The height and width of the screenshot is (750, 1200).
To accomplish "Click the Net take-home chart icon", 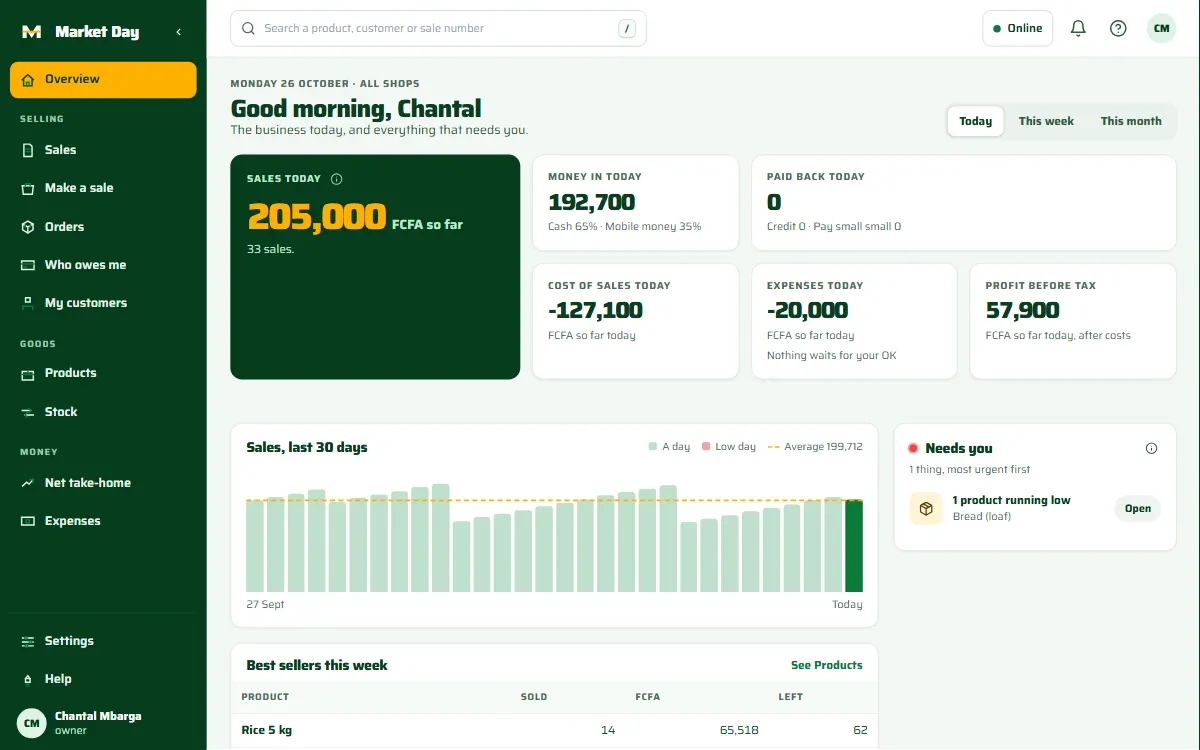I will 27,483.
